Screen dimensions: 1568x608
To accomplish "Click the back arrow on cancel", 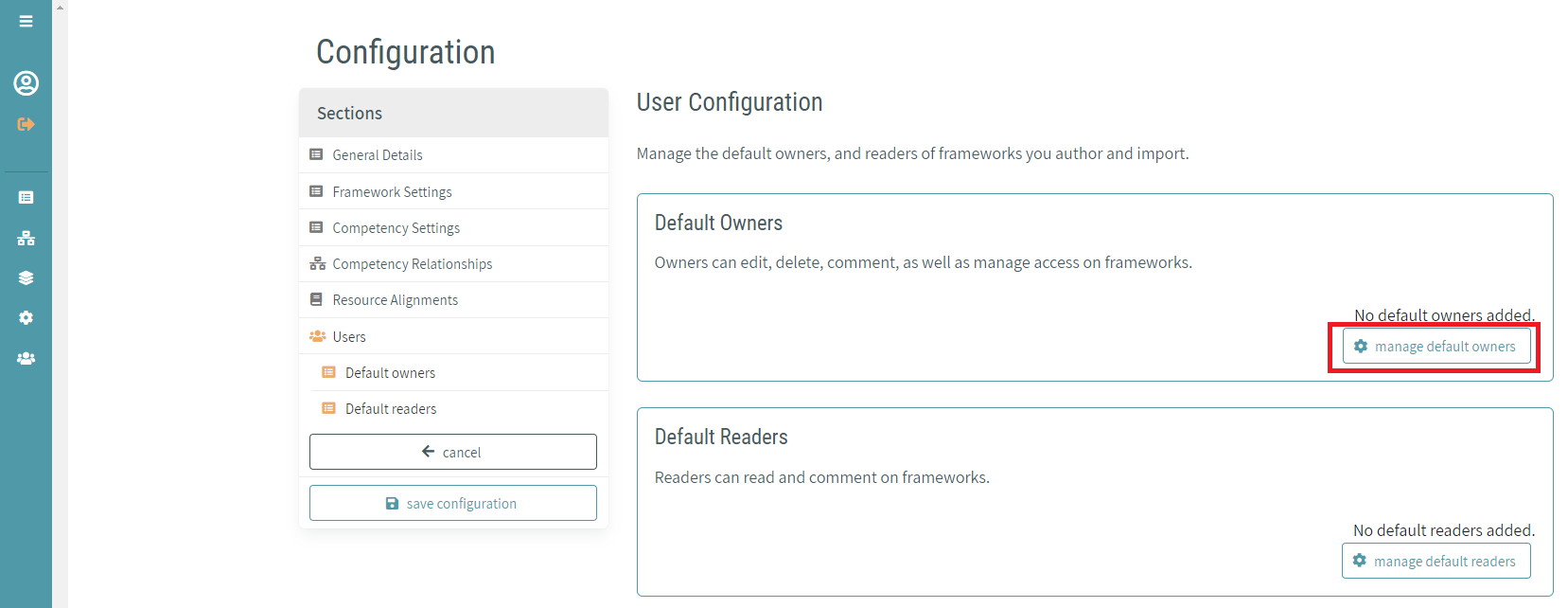I will tap(429, 452).
